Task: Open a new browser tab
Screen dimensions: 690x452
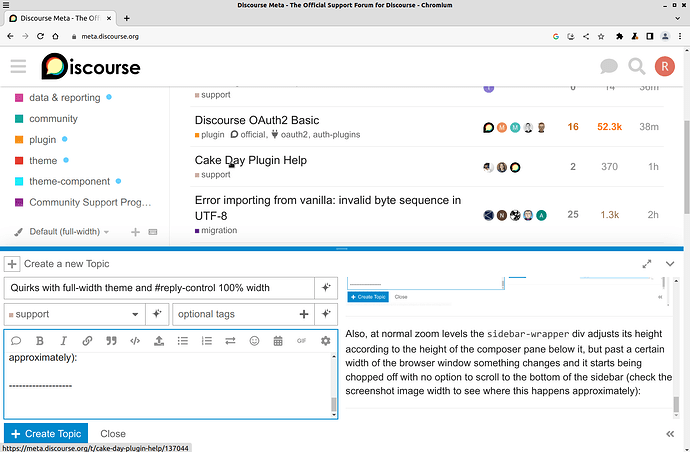Action: coord(127,18)
